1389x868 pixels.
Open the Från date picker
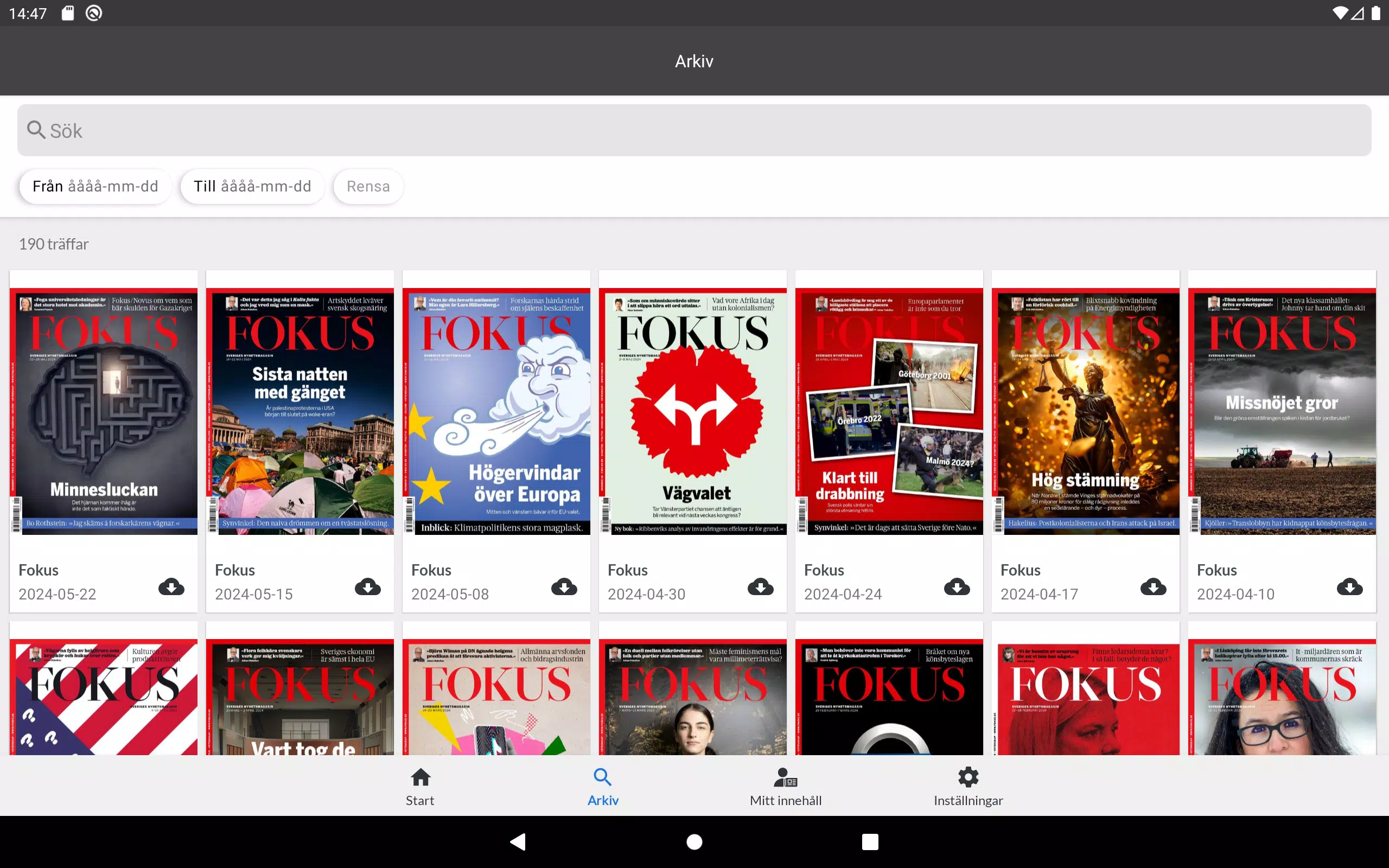tap(95, 187)
